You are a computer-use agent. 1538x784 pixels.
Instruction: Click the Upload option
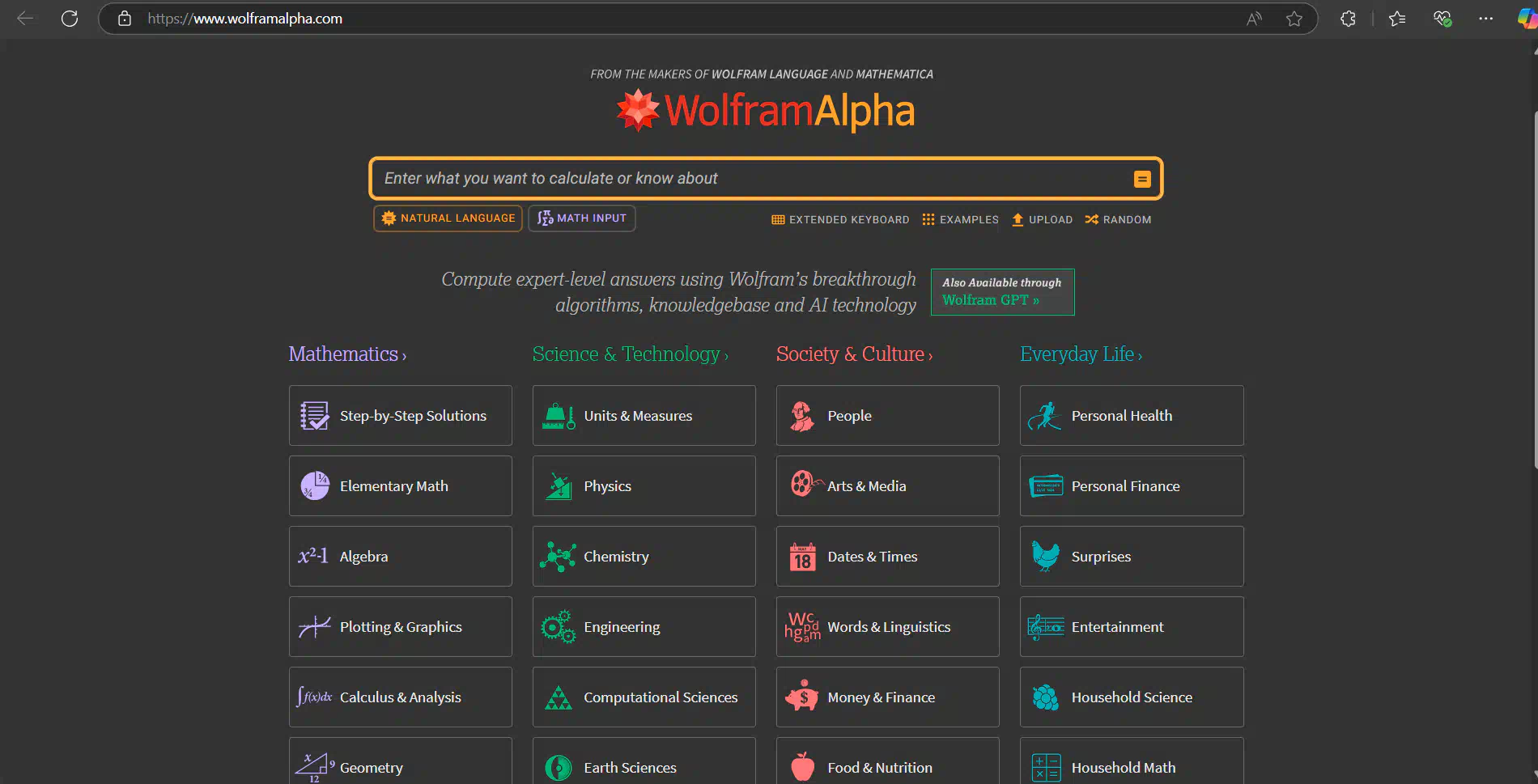[x=1042, y=219]
